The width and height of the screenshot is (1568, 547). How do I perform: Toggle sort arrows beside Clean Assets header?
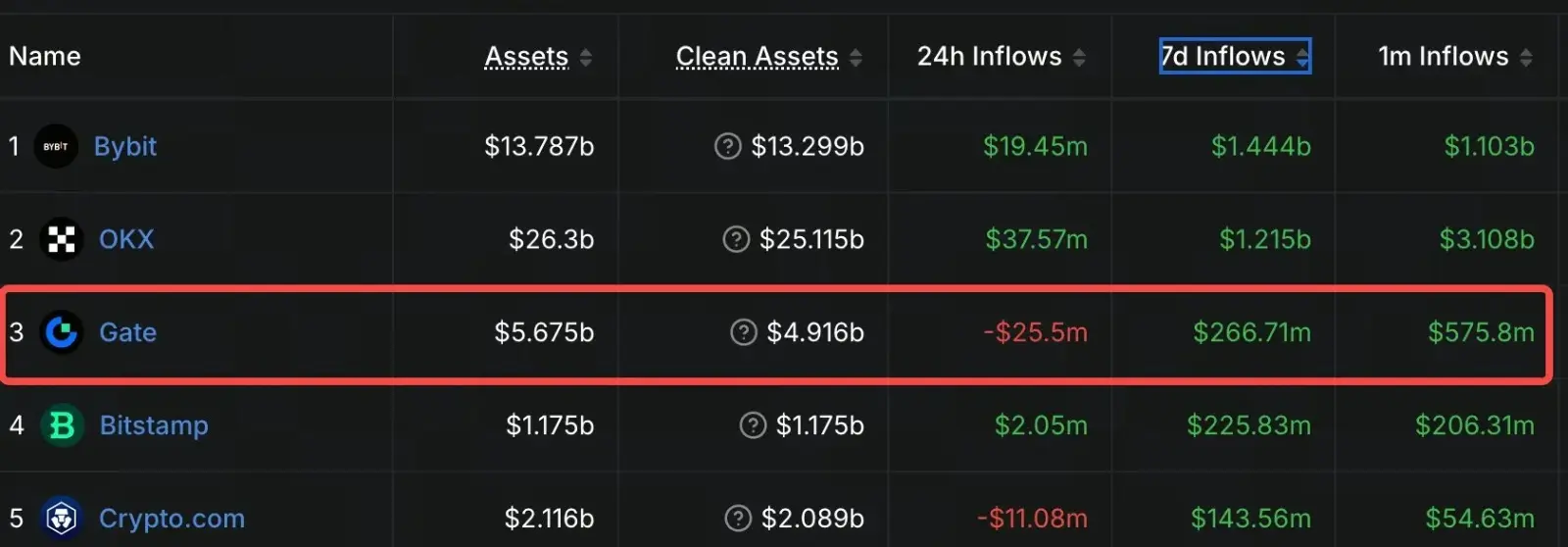pyautogui.click(x=856, y=58)
